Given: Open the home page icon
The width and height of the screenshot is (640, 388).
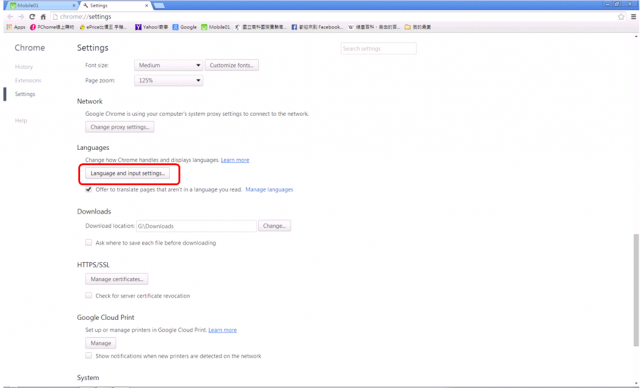Looking at the screenshot, I should point(43,17).
